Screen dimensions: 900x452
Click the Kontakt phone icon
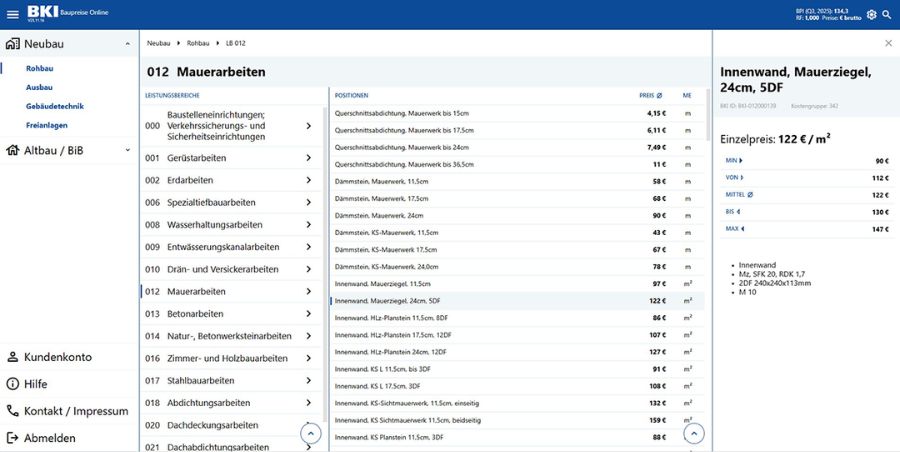[x=13, y=411]
